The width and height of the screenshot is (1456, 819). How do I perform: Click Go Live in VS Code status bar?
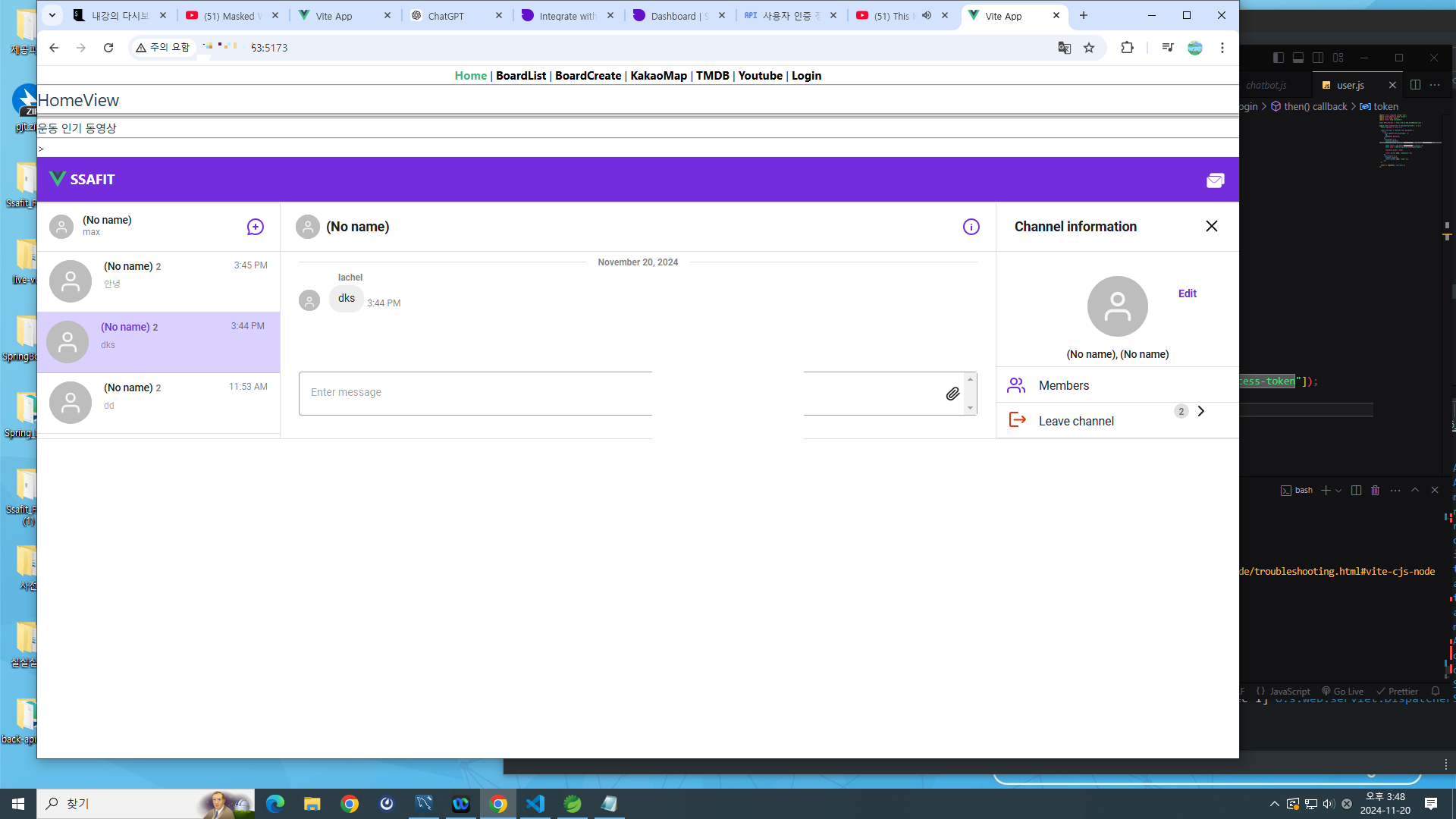(x=1343, y=691)
